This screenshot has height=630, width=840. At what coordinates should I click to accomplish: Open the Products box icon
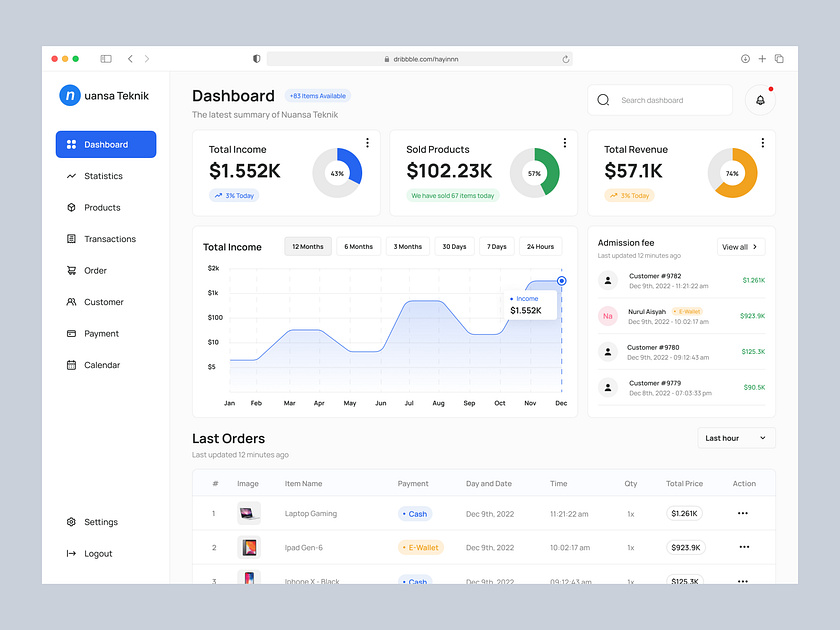[71, 207]
